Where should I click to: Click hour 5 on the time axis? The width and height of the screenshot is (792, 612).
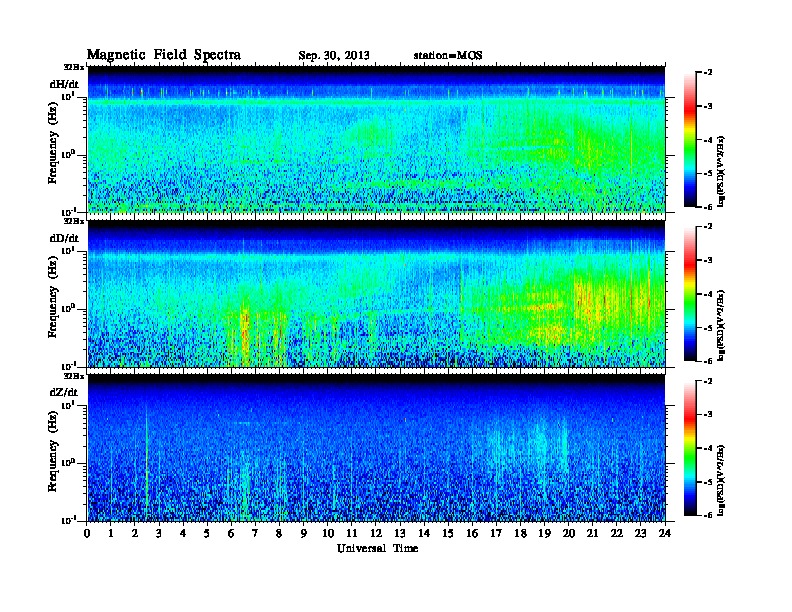[x=207, y=534]
